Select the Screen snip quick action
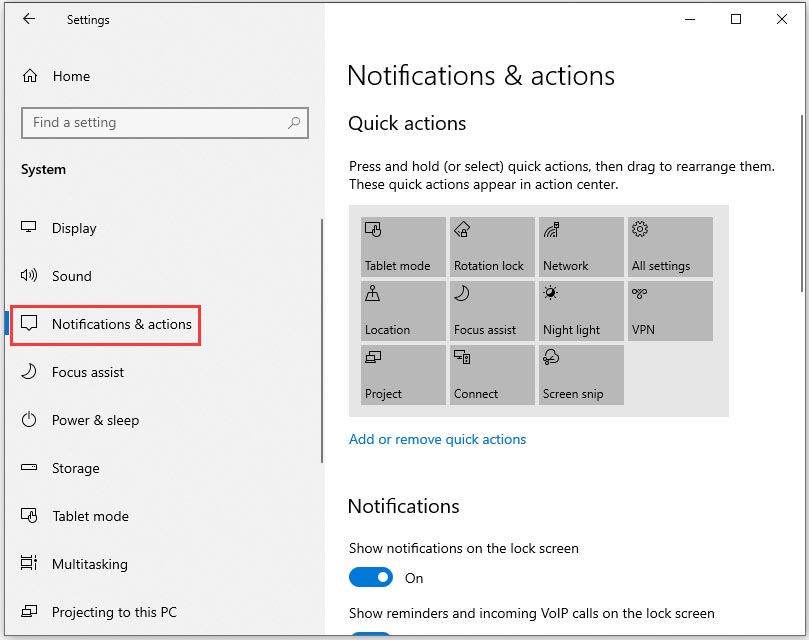809x640 pixels. [x=580, y=374]
